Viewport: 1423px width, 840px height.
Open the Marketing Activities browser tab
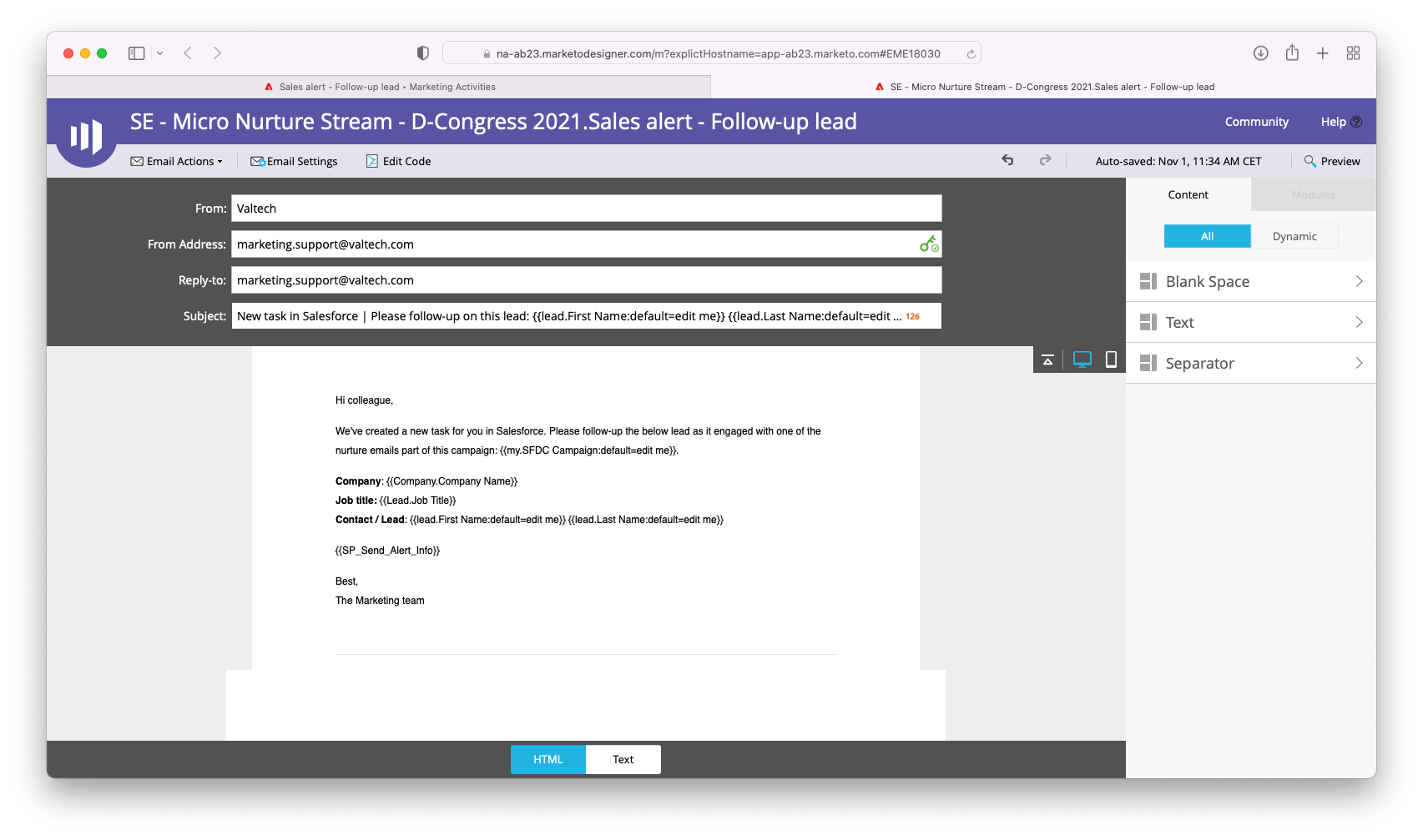(x=379, y=87)
